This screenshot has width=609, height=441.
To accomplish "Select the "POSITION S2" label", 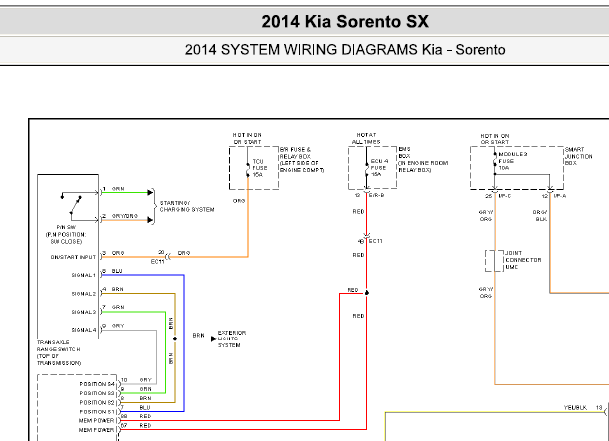I will (97, 403).
